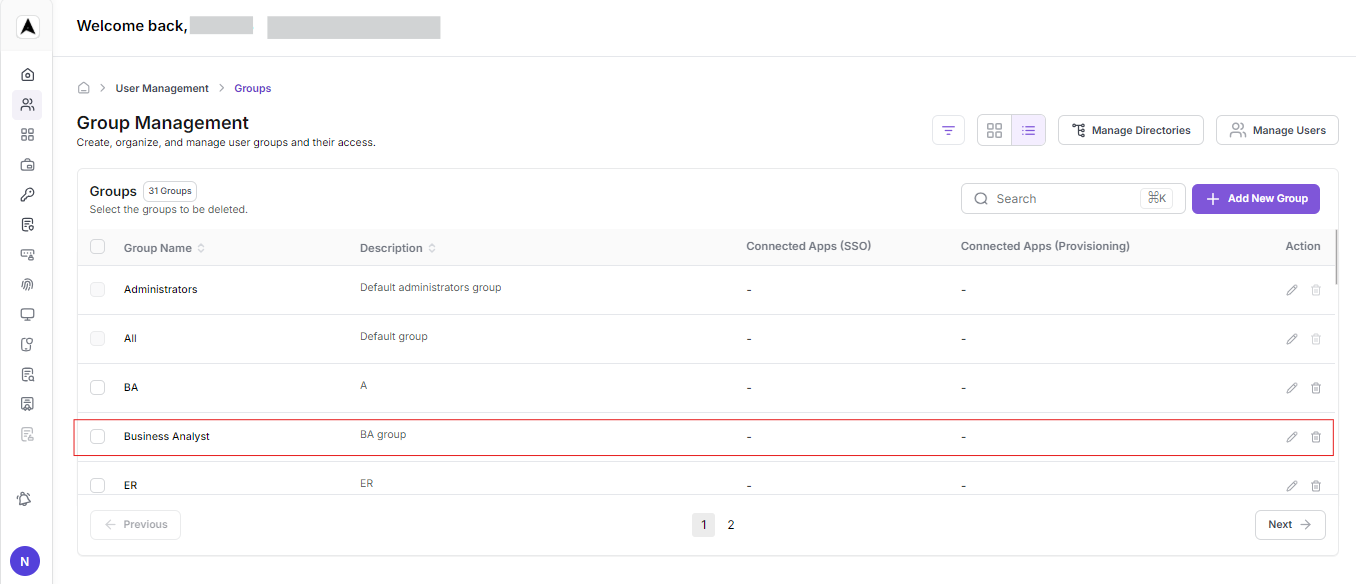1356x584 pixels.
Task: Click the notification bell icon
Action: click(x=24, y=499)
